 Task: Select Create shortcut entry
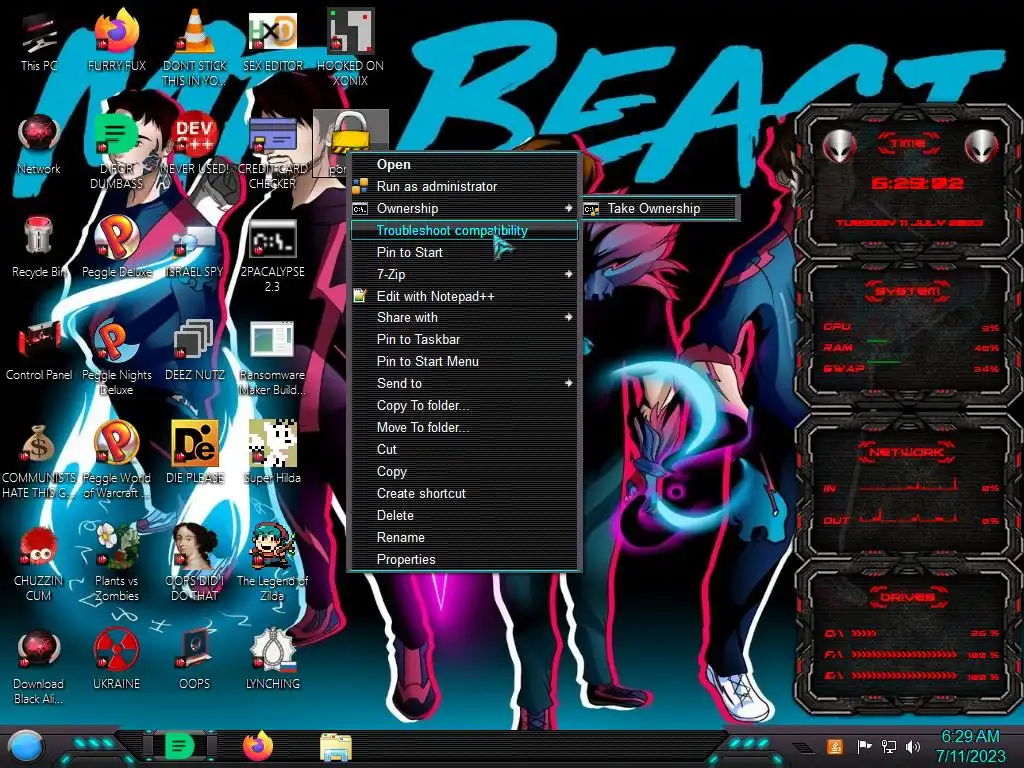point(464,494)
